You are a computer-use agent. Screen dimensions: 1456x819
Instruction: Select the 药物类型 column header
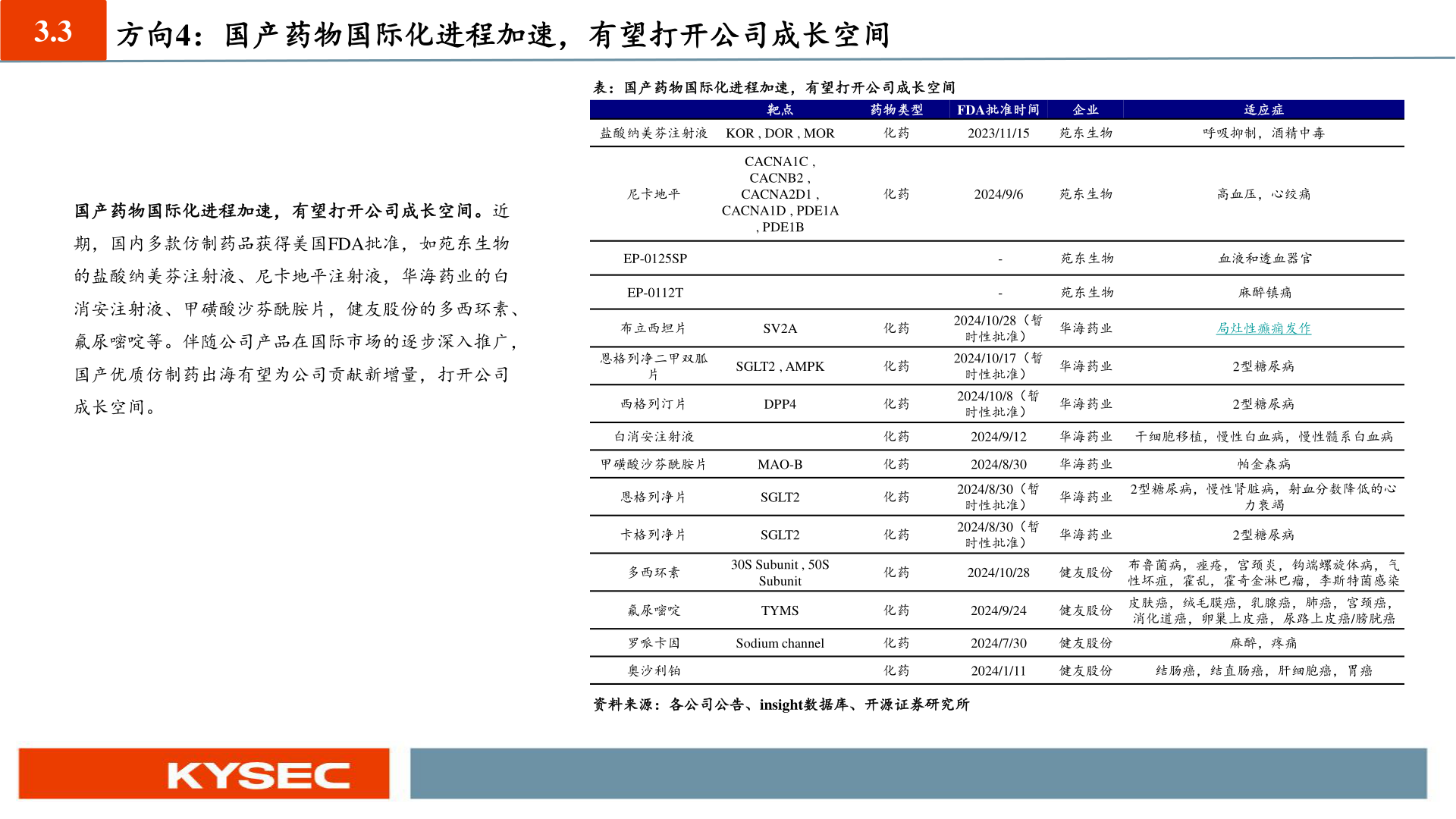point(896,110)
